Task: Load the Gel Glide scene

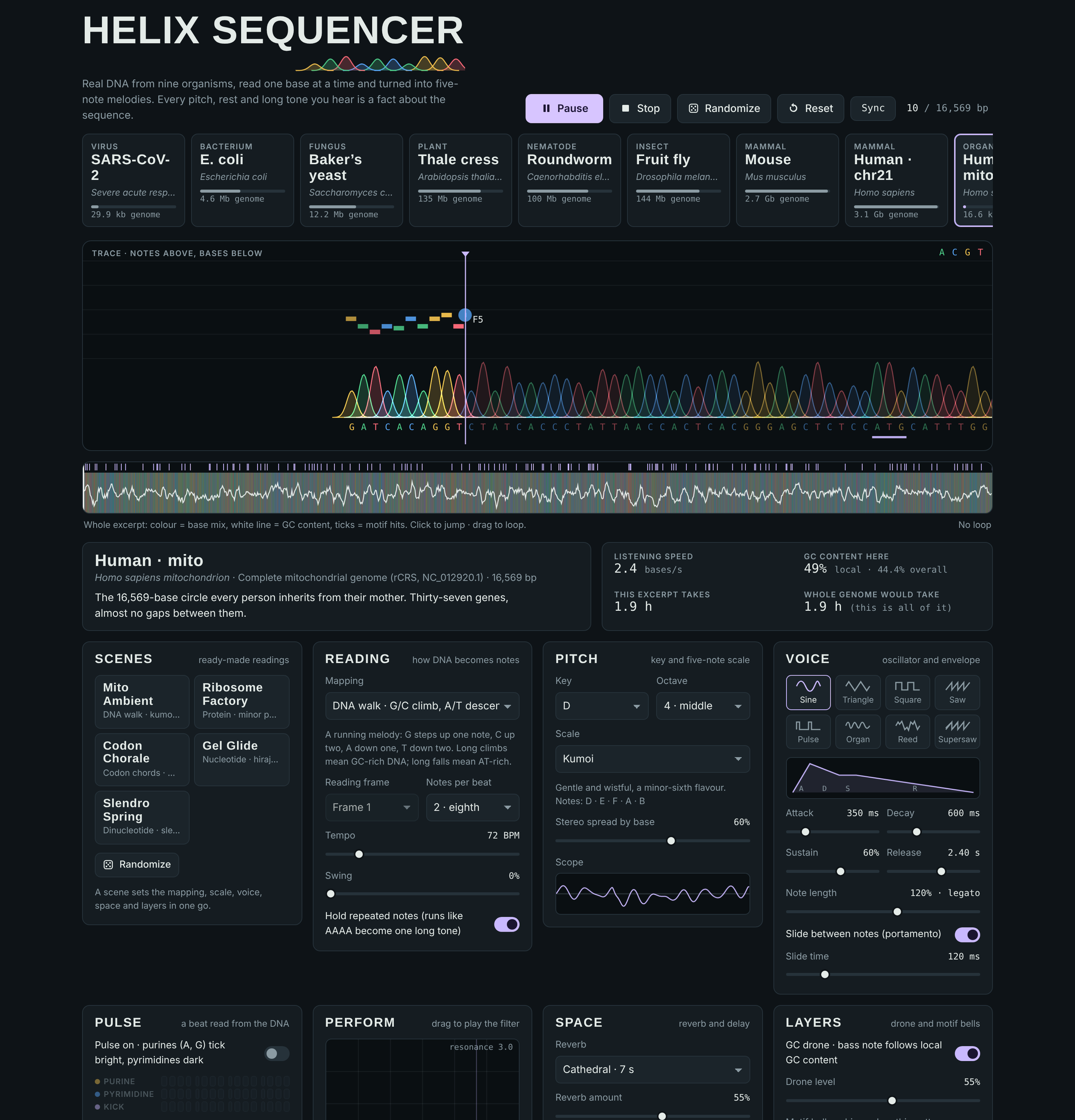Action: pos(242,760)
